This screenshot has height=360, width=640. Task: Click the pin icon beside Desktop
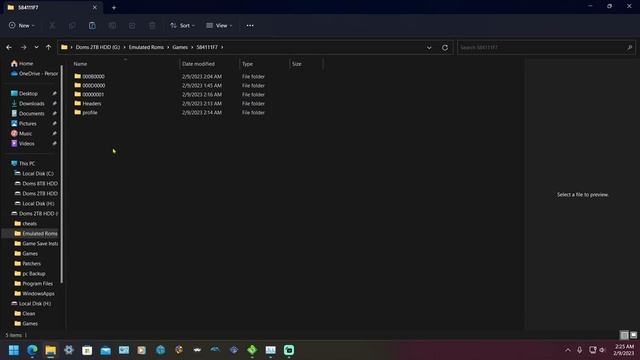54,93
